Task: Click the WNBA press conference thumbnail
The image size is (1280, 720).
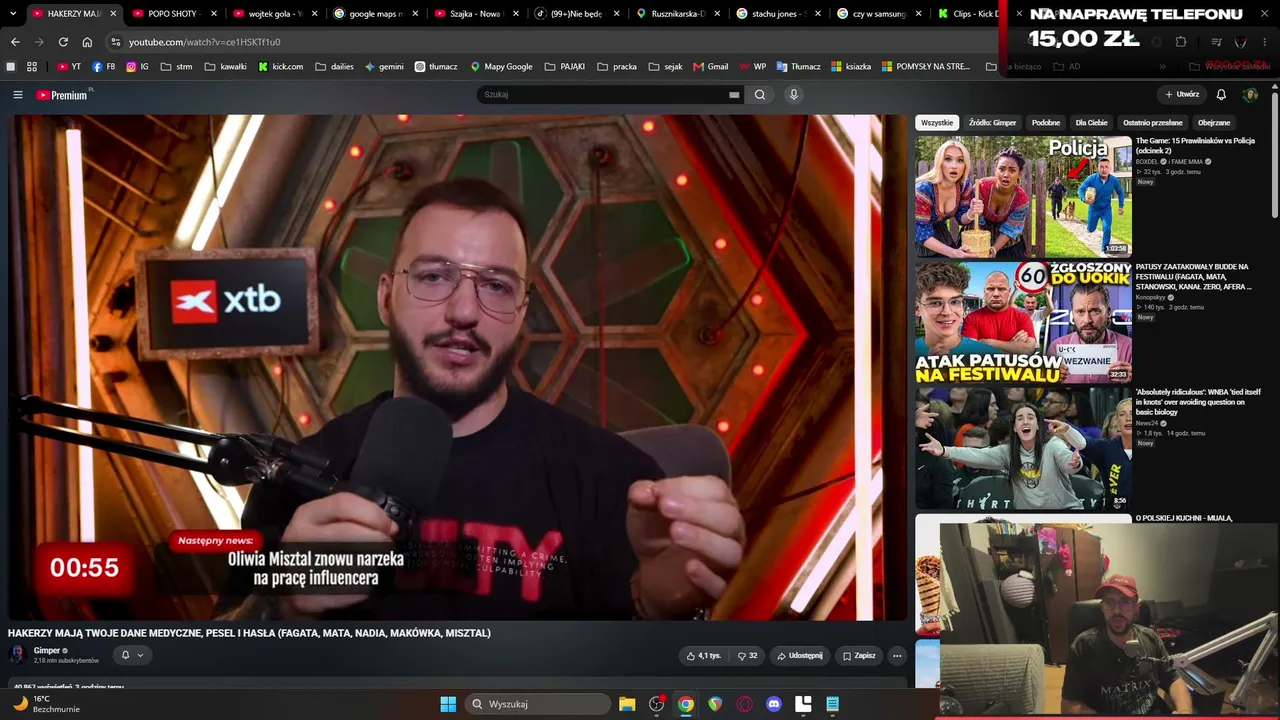Action: [1023, 448]
